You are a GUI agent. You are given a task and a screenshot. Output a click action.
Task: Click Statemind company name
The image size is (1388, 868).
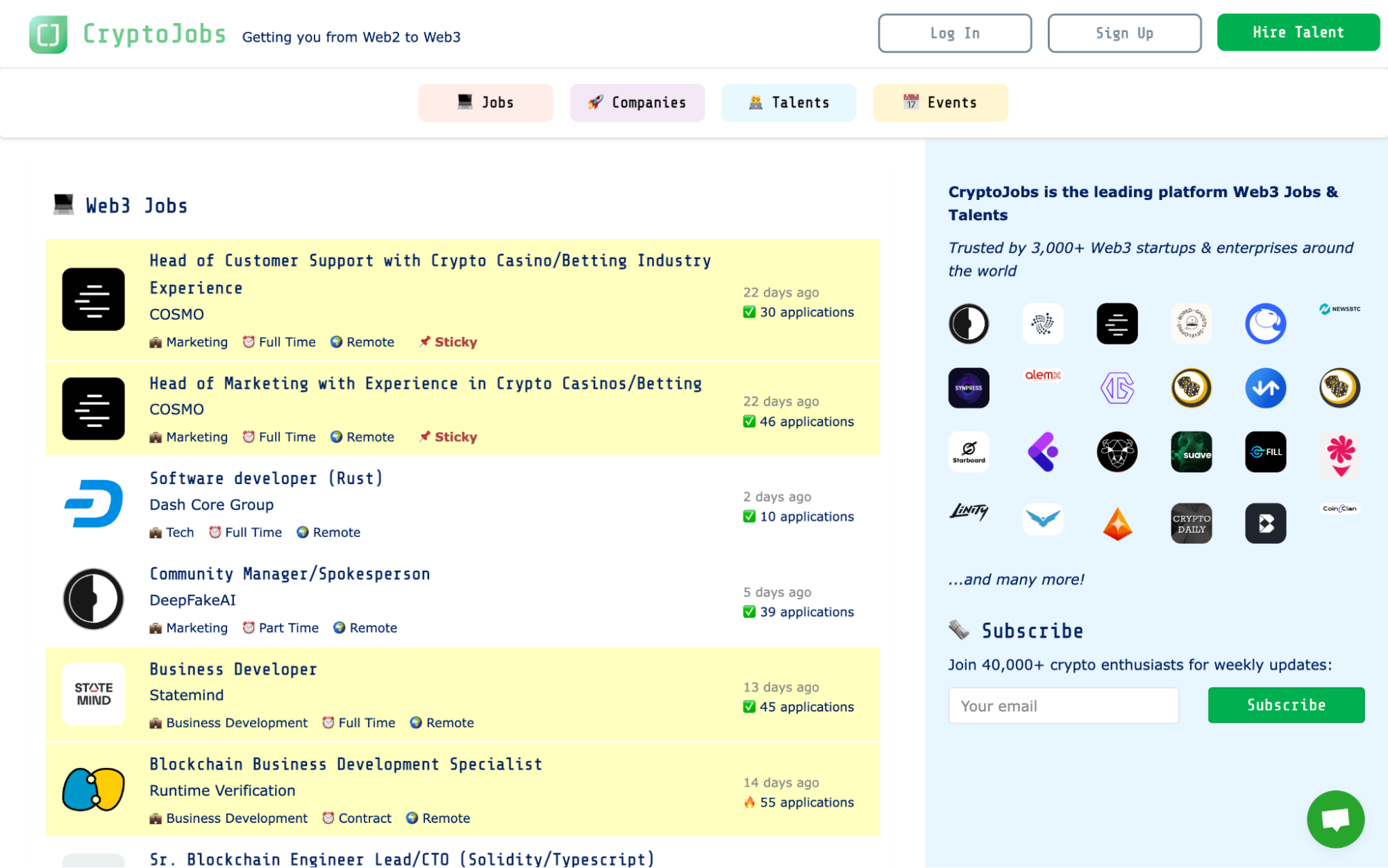(x=187, y=695)
